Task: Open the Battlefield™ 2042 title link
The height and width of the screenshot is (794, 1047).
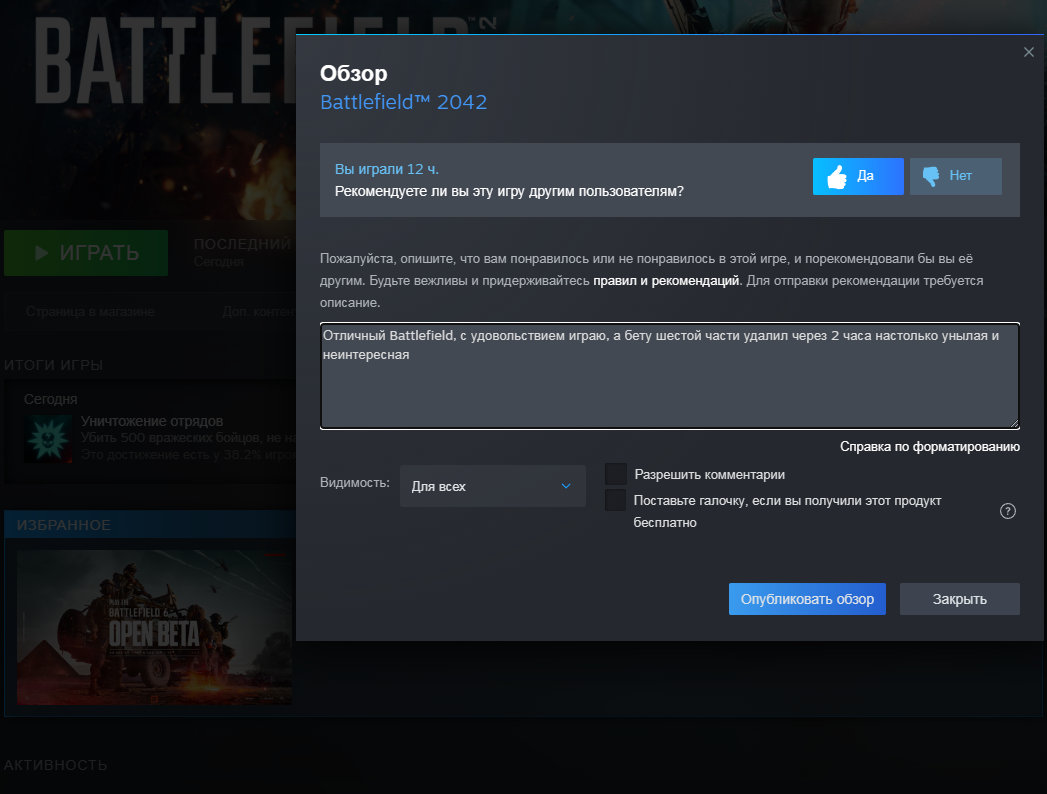Action: click(x=403, y=102)
